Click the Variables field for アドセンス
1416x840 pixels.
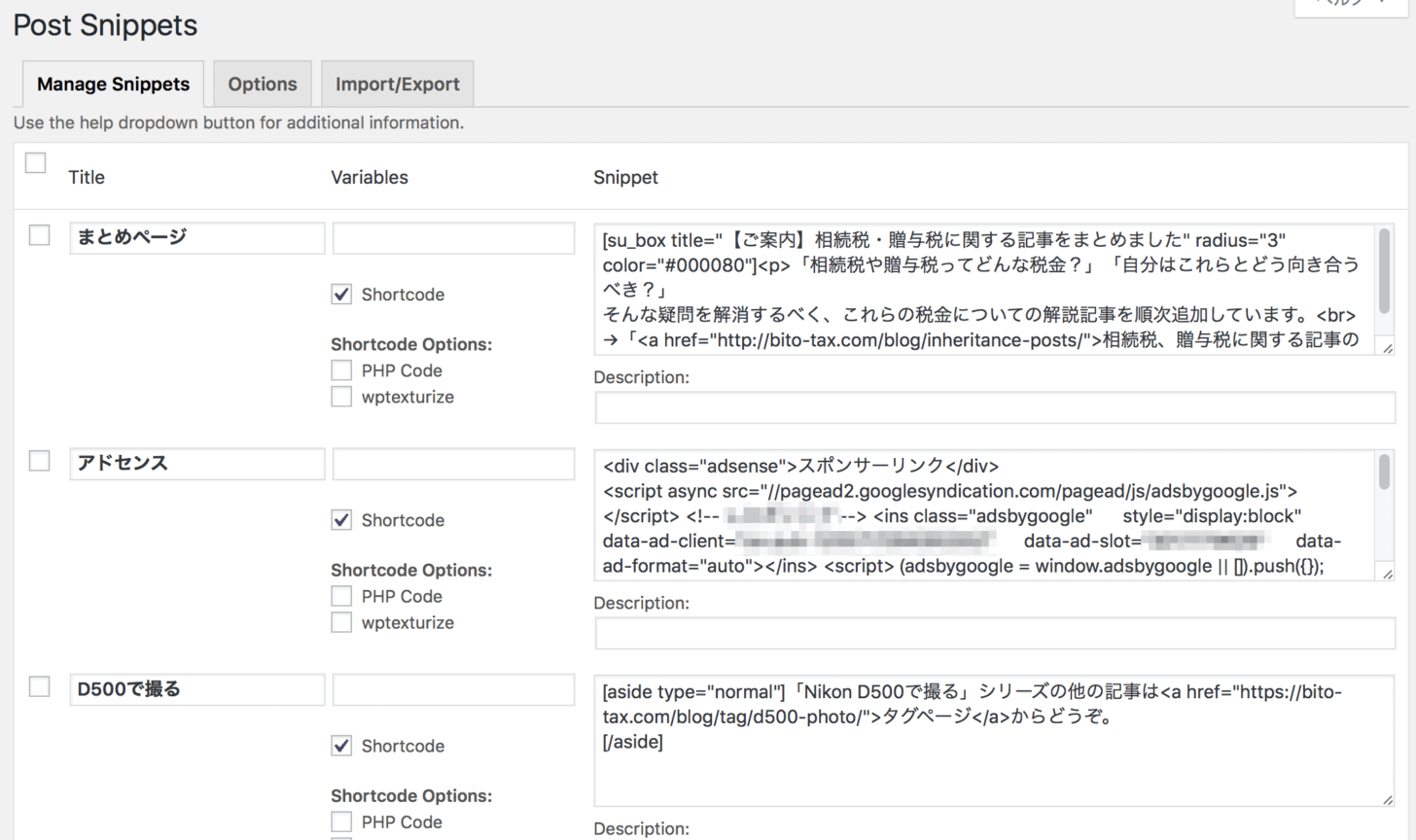point(453,464)
